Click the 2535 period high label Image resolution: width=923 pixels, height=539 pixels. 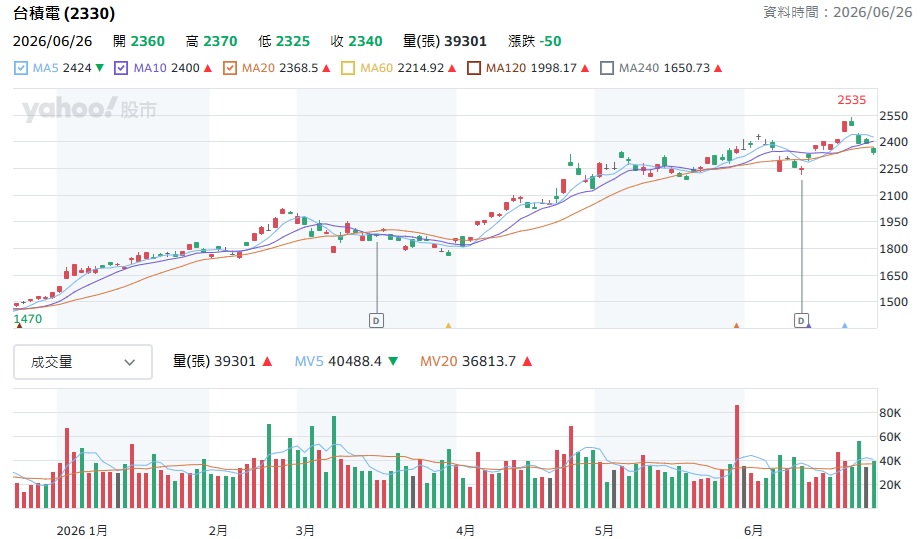click(x=852, y=100)
